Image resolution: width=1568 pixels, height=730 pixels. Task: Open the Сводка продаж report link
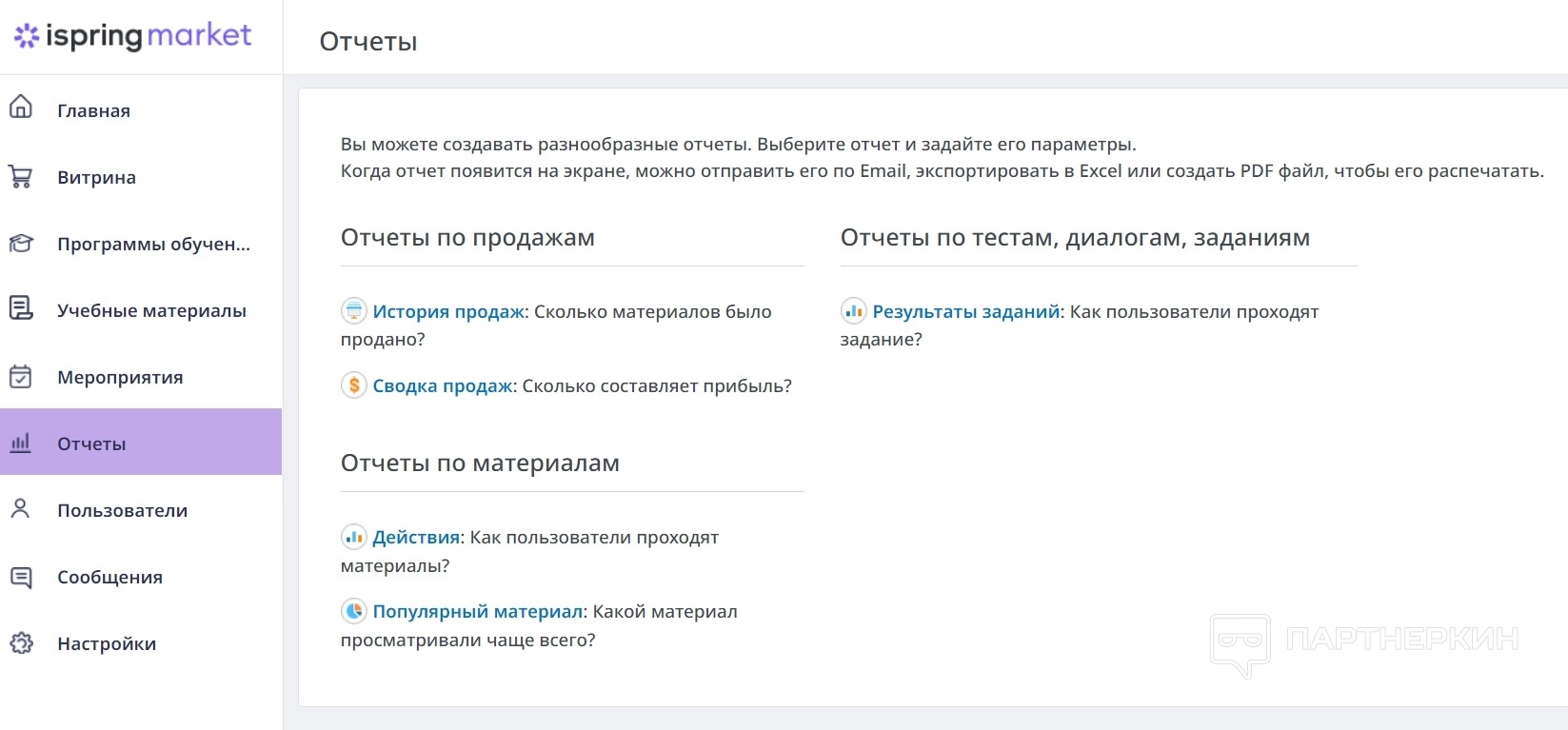(x=443, y=385)
